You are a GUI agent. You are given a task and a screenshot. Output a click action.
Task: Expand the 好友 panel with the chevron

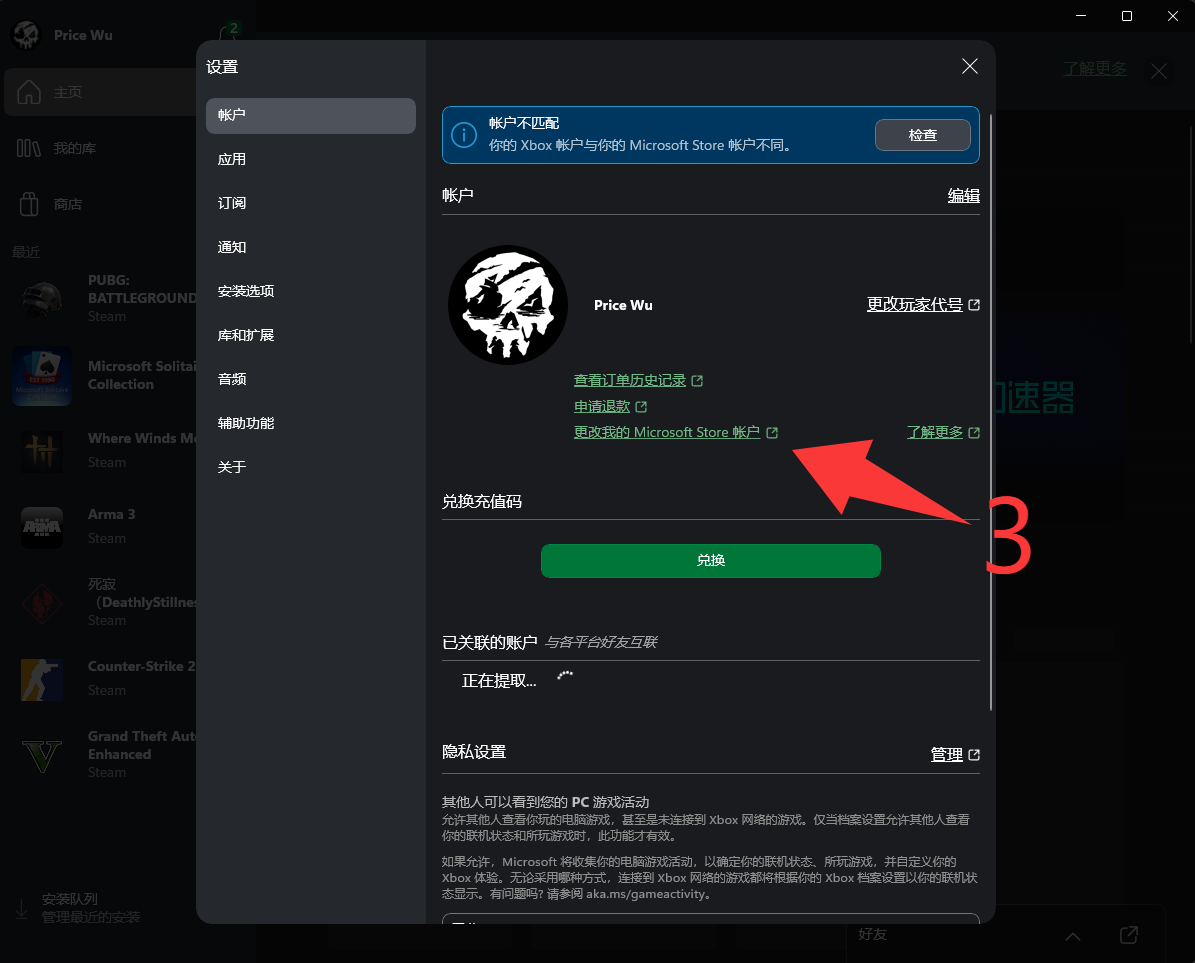pos(1072,936)
